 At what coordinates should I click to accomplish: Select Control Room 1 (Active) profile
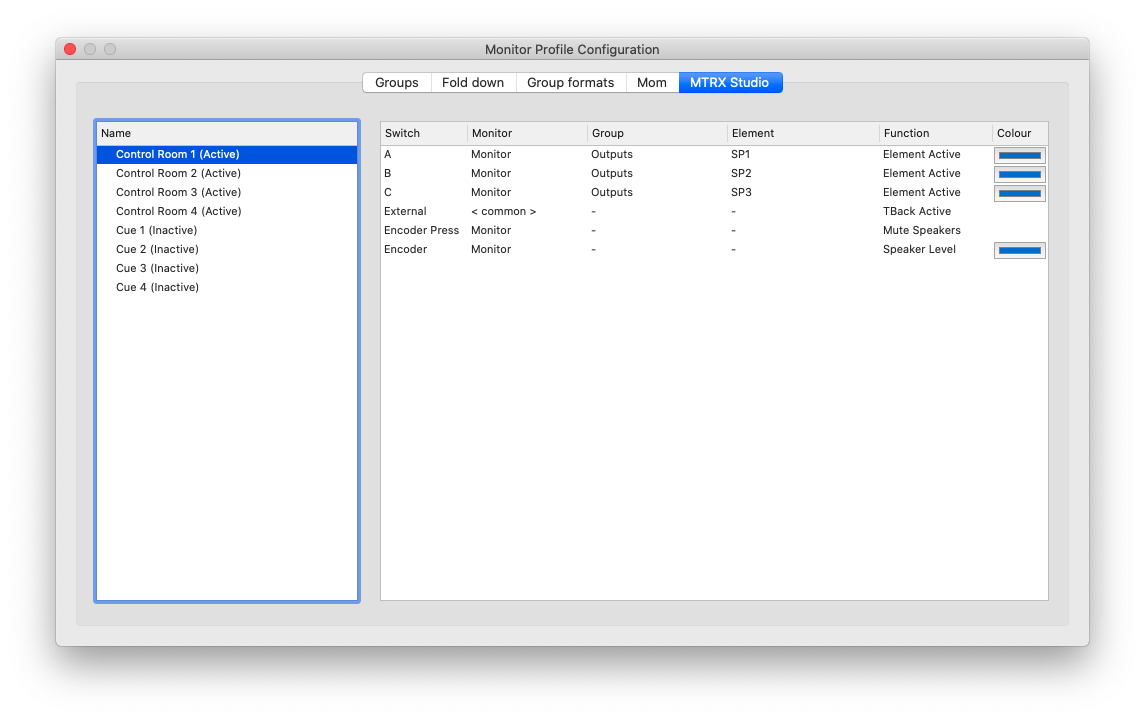226,154
